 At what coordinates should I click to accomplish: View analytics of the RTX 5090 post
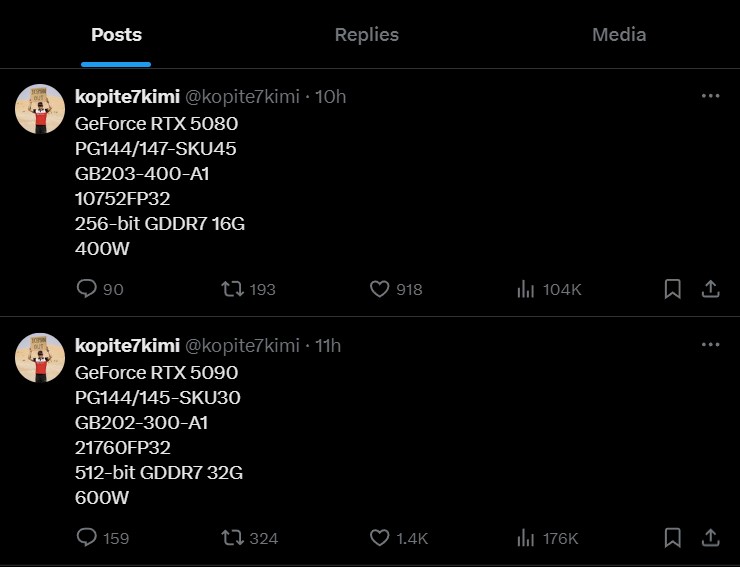tap(525, 538)
